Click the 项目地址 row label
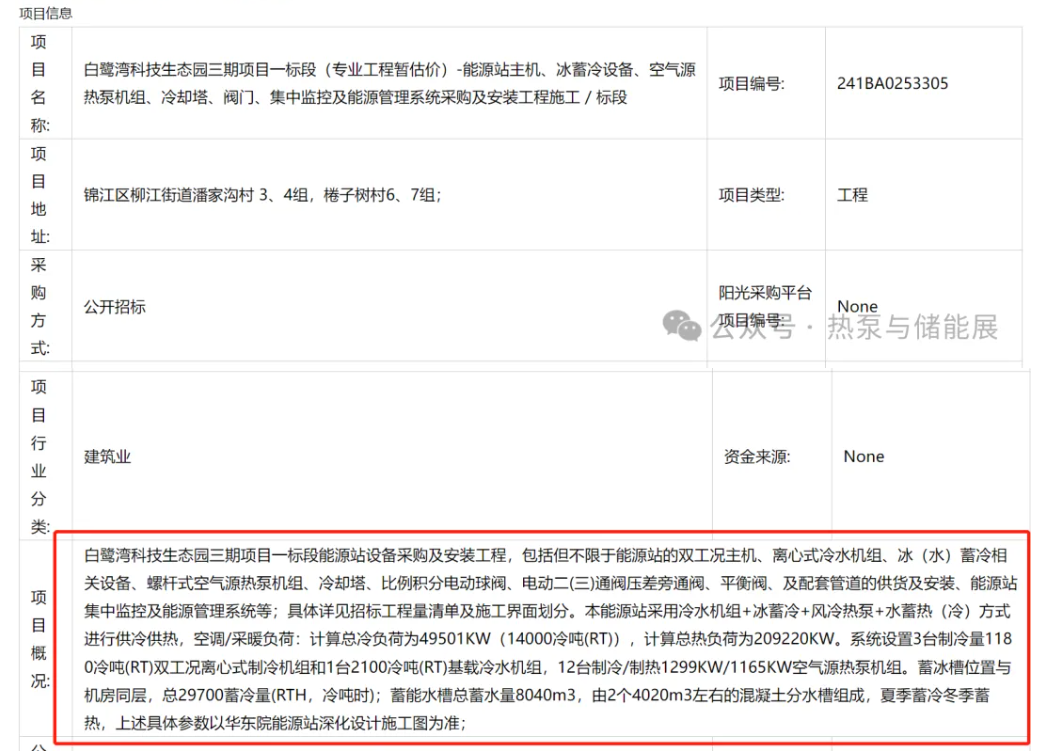 click(39, 195)
